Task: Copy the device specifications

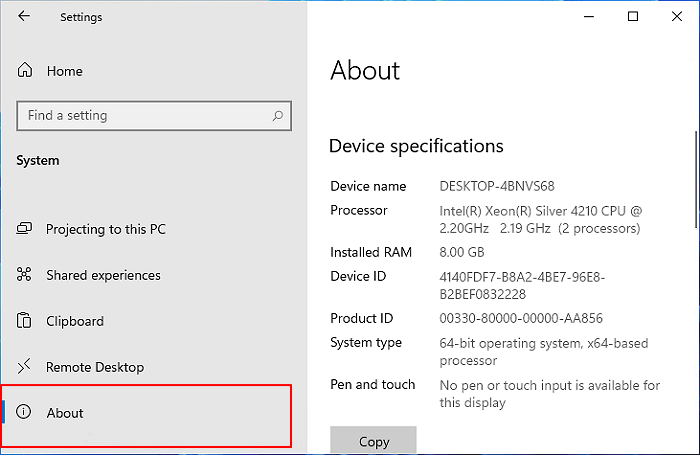Action: click(x=373, y=440)
